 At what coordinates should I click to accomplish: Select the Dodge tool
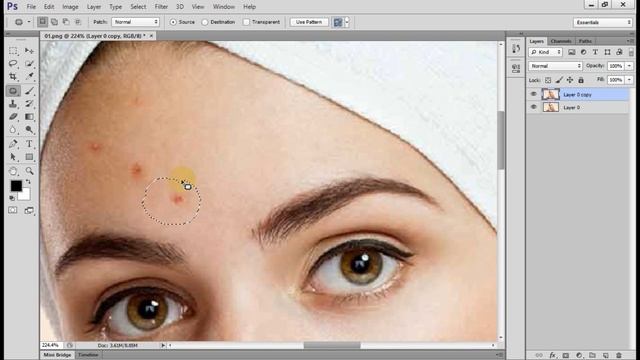pyautogui.click(x=29, y=130)
